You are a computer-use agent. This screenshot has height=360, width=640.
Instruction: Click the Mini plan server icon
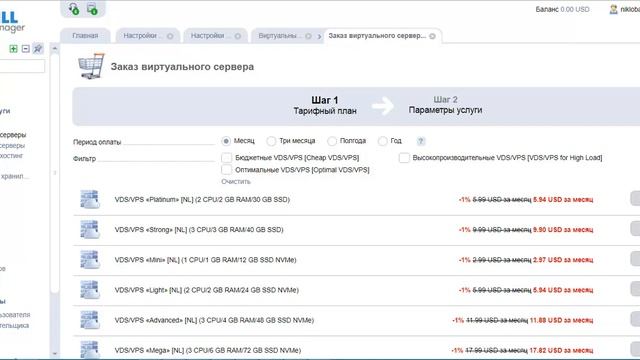(x=90, y=260)
